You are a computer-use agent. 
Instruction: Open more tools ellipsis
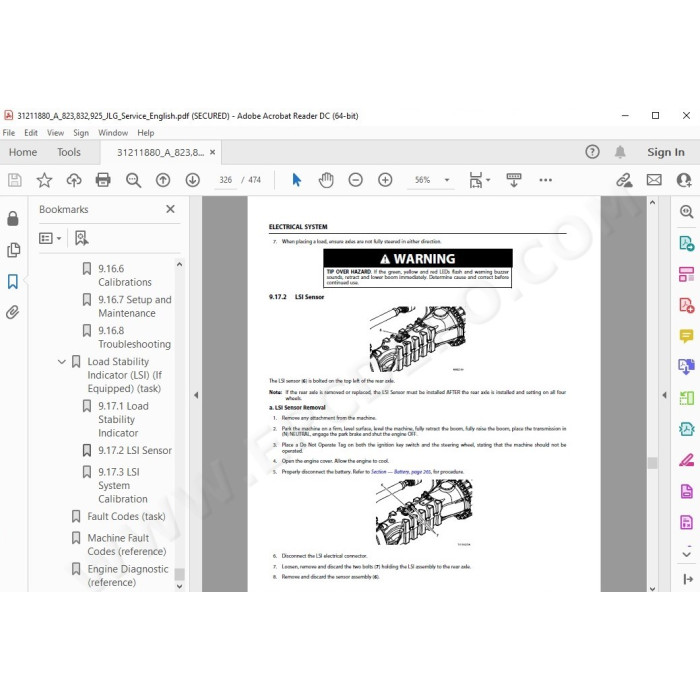point(546,180)
